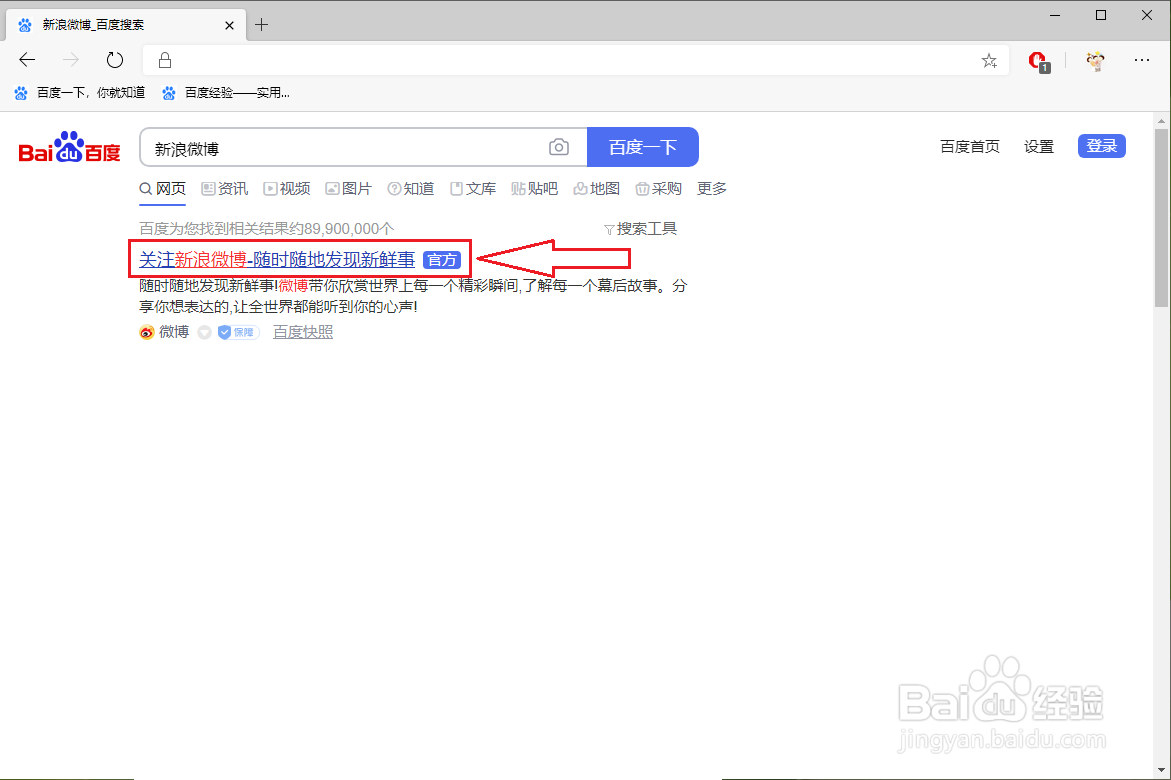Open 设置 settings menu

coord(1039,146)
